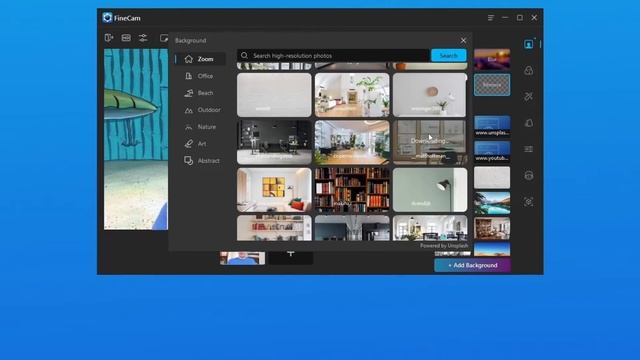
Task: Select the blue sky background below the library room
Action: pos(492,249)
